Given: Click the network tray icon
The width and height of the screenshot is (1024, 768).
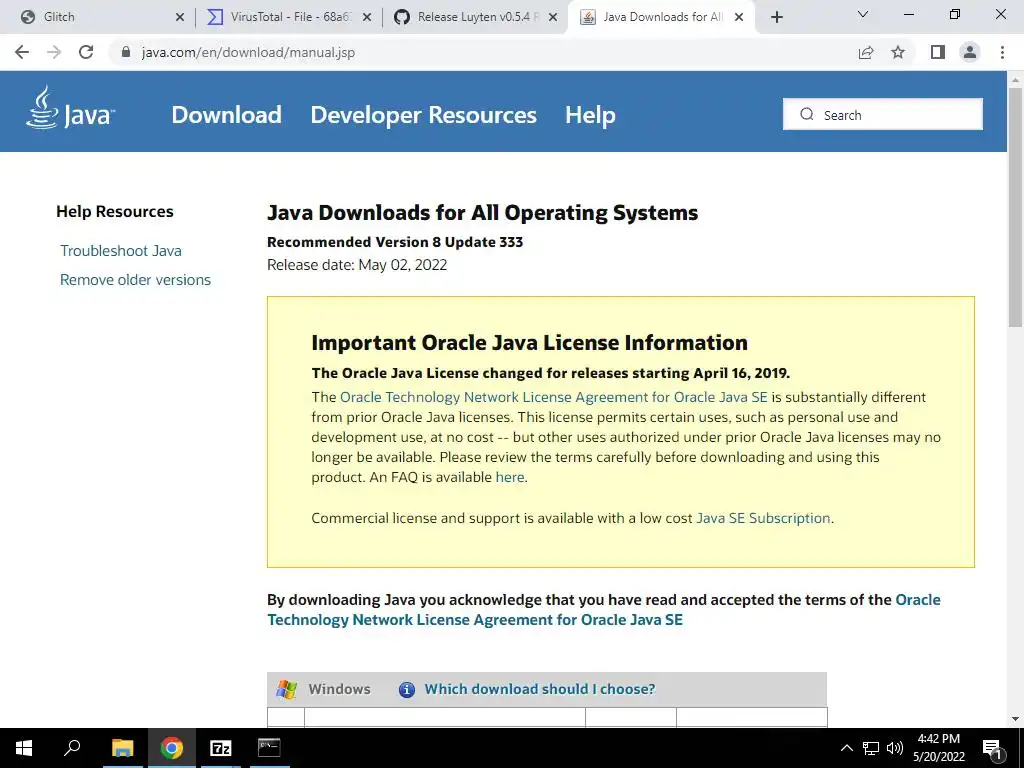Looking at the screenshot, I should click(x=871, y=748).
